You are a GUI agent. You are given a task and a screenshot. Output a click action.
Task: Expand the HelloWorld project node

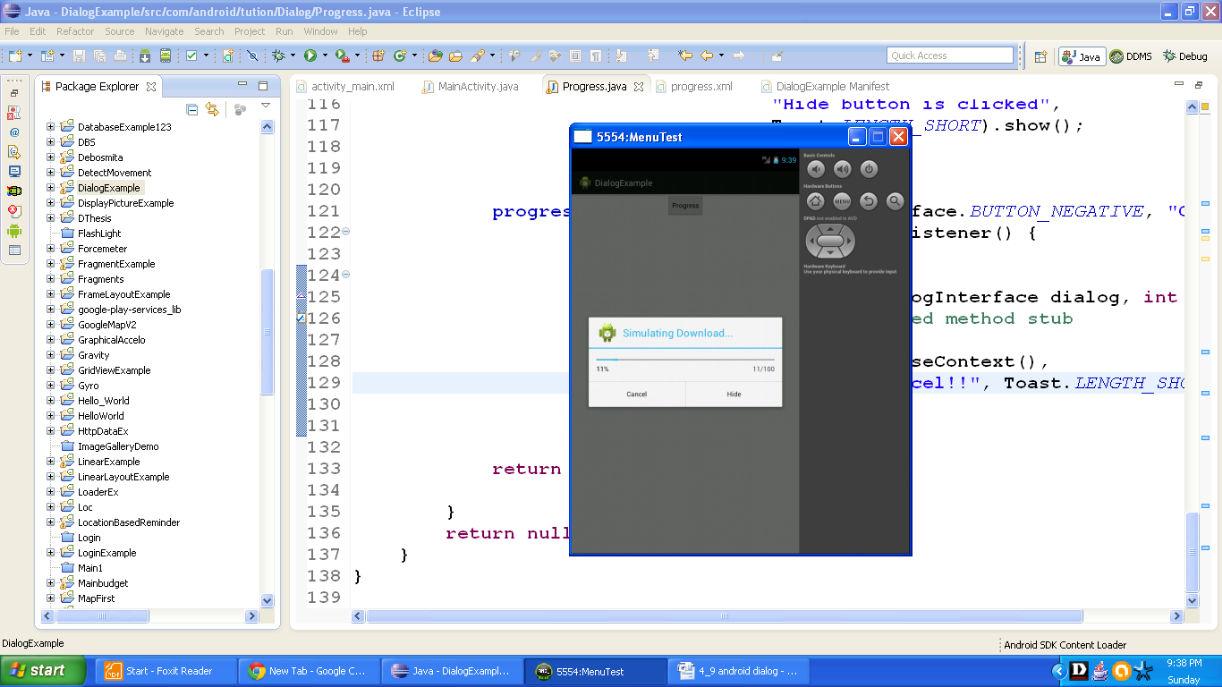click(x=51, y=416)
